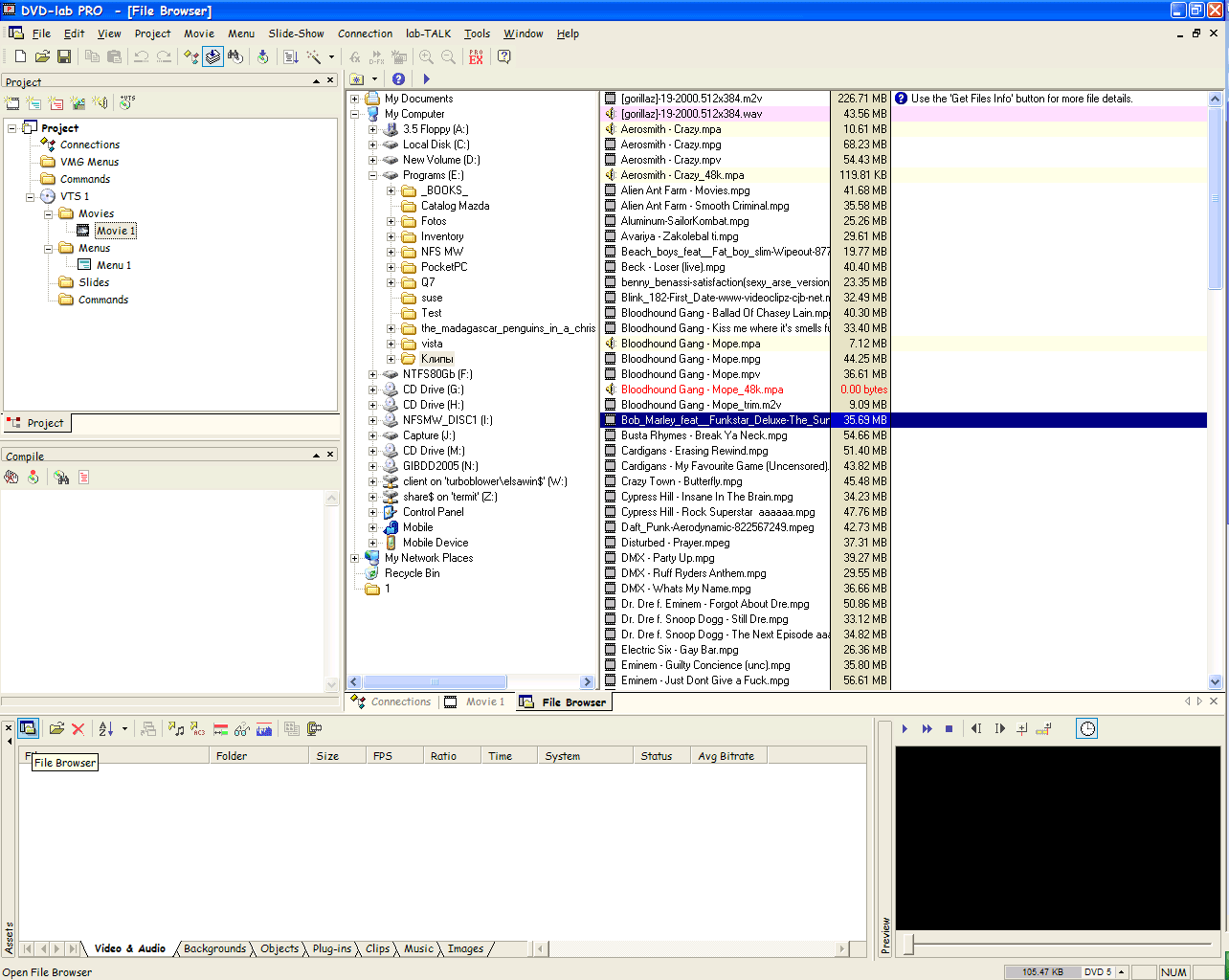Click the Add VTS disc icon
Screen dimensions: 1229x980
[125, 102]
